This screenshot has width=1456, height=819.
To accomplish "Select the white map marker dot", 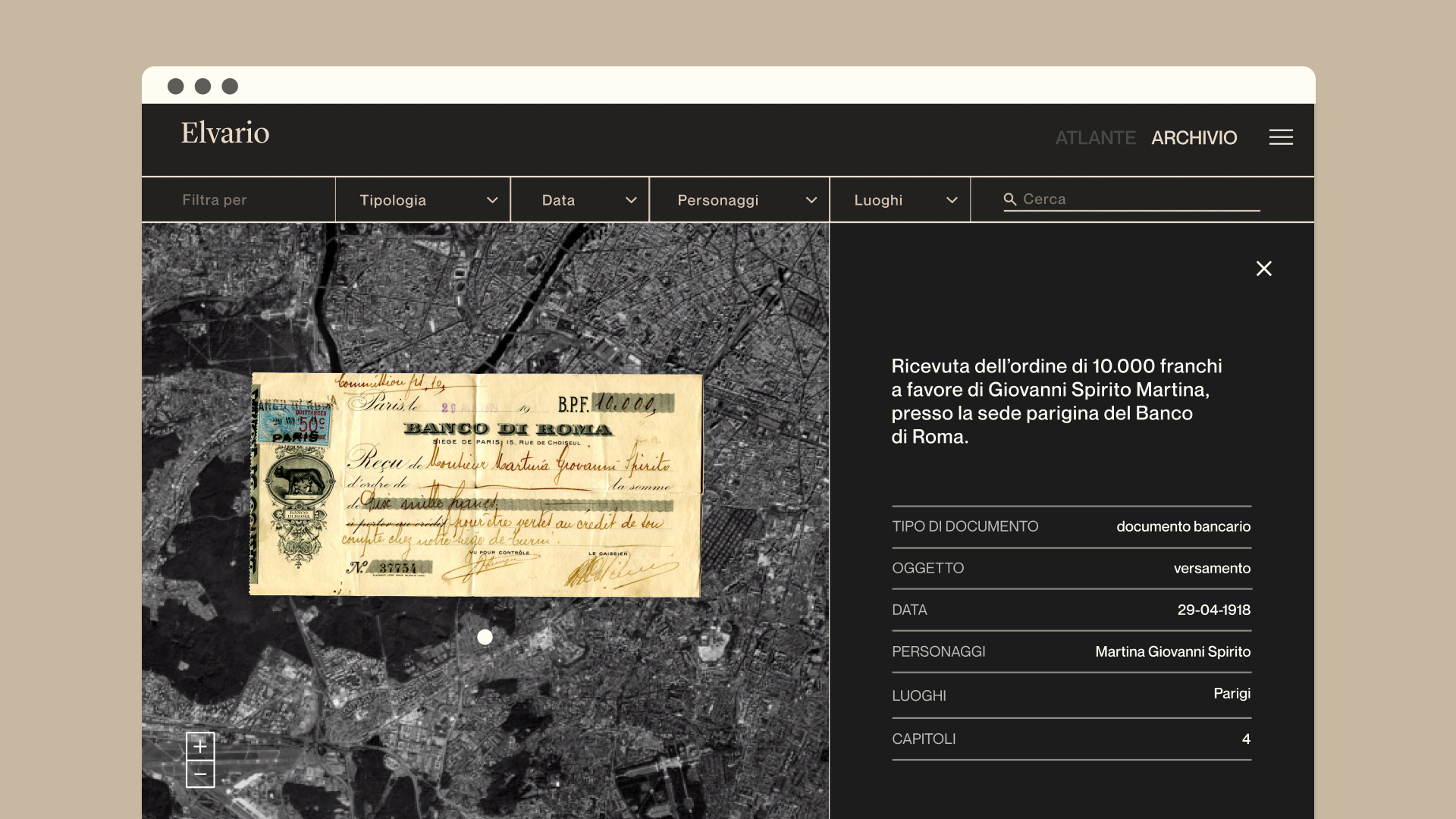I will pos(485,637).
